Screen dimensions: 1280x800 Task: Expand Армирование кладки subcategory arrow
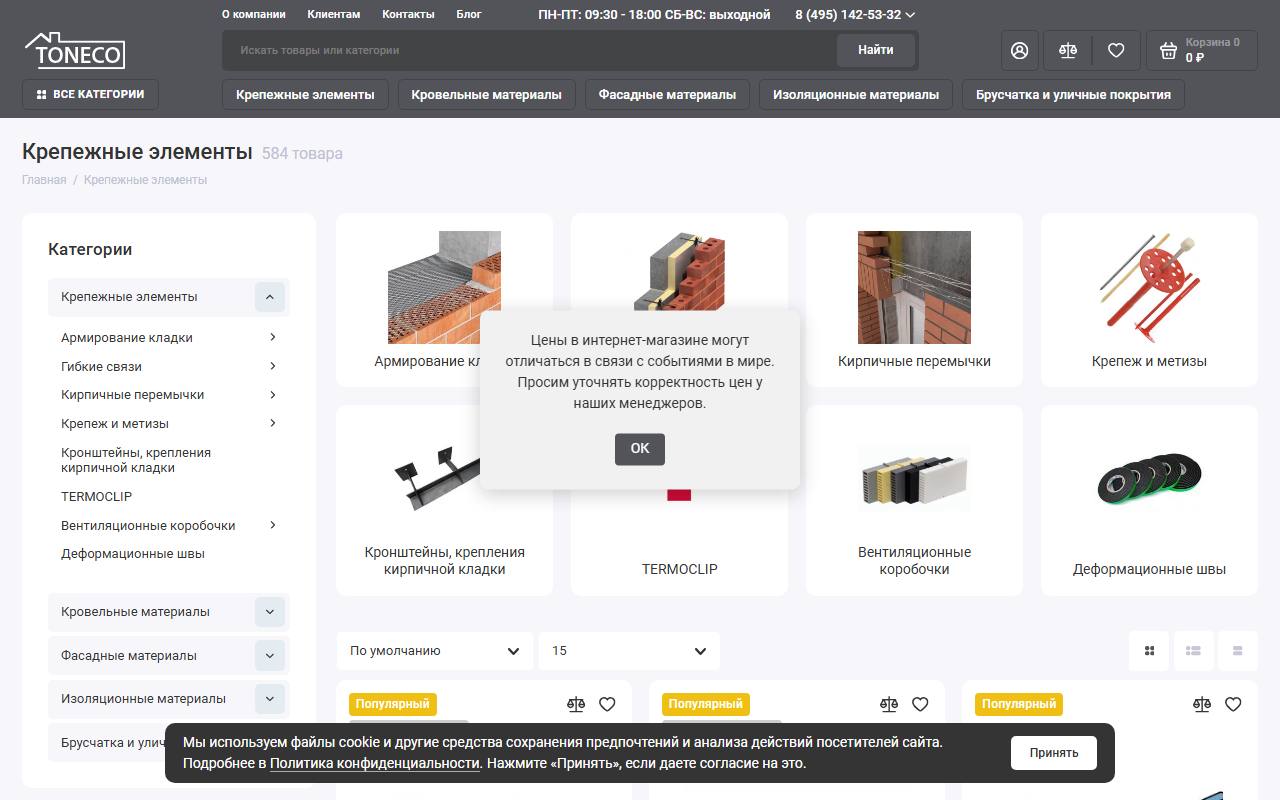pos(273,337)
